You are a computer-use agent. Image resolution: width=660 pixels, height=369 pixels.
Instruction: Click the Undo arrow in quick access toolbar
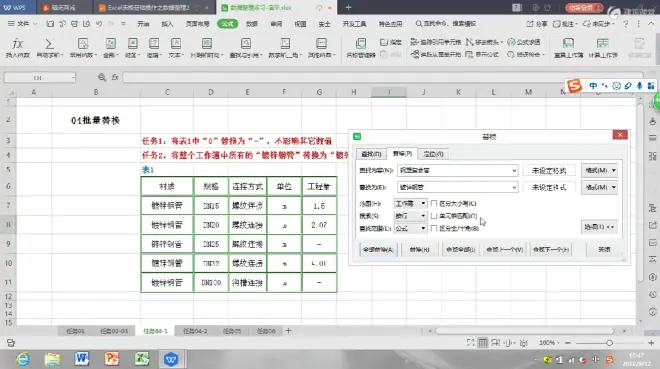click(x=98, y=24)
